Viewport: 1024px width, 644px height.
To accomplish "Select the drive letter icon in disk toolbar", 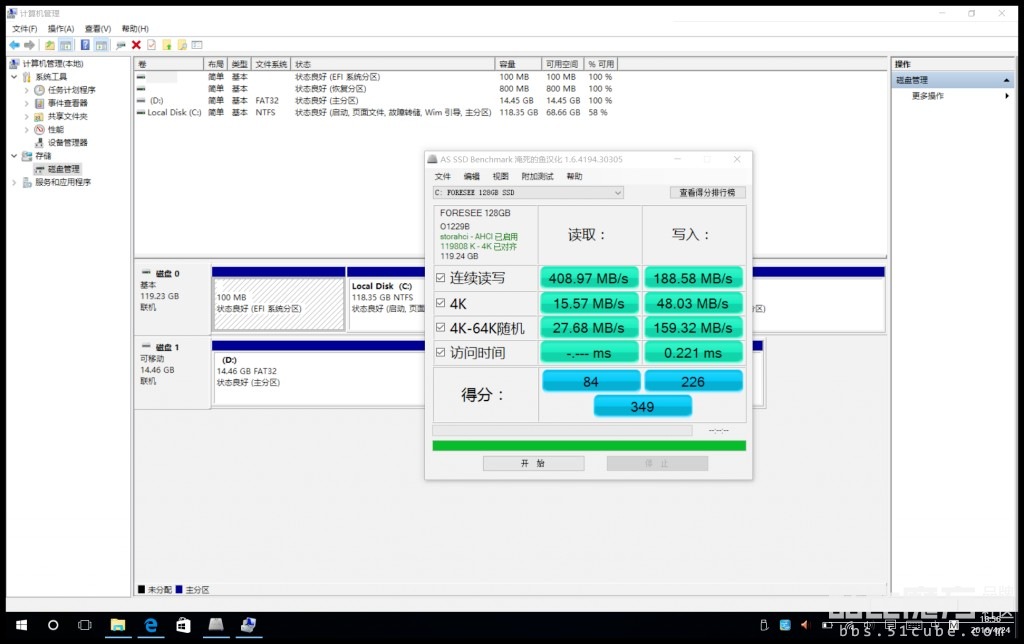I will pyautogui.click(x=120, y=45).
